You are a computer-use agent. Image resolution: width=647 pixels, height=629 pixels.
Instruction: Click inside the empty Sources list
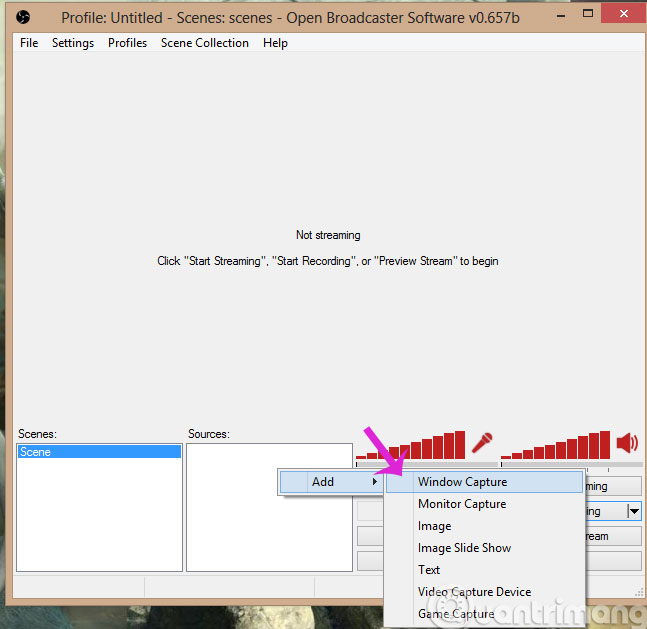[x=269, y=507]
